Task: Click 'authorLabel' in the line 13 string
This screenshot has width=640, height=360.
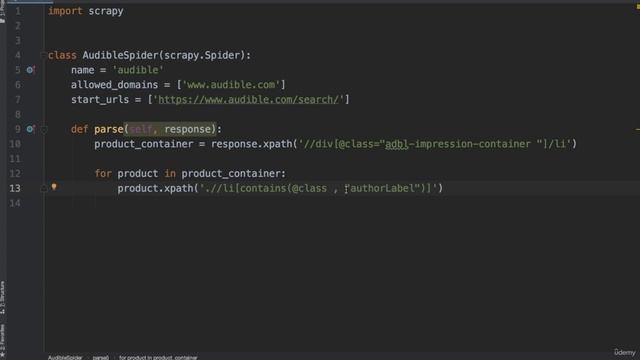Action: coord(382,188)
